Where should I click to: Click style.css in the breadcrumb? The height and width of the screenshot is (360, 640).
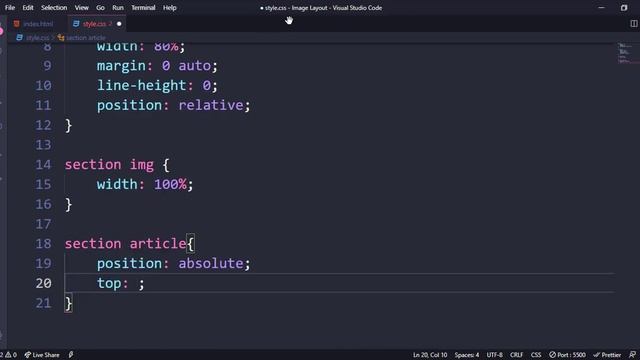pyautogui.click(x=37, y=38)
